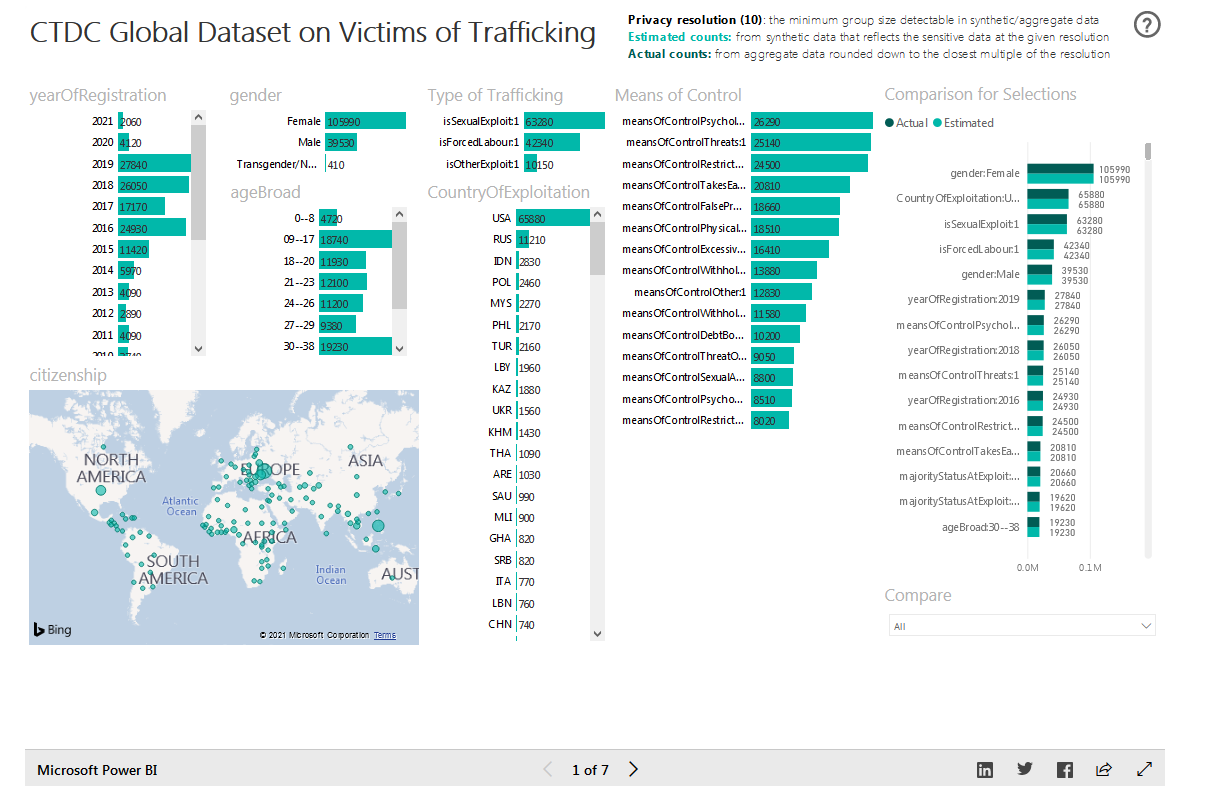Click the ageBroad list scroll-up arrow
1205x799 pixels.
pos(400,214)
